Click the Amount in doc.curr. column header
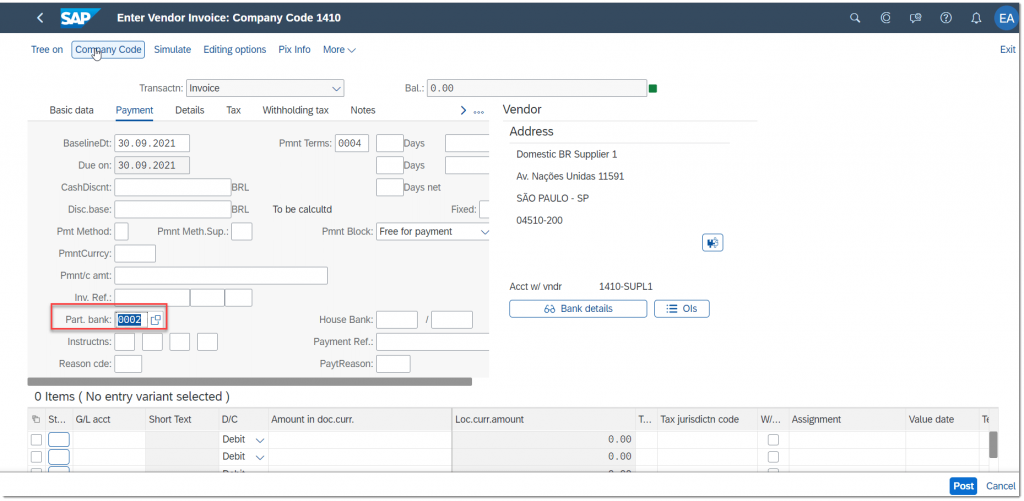1024x501 pixels. 359,419
